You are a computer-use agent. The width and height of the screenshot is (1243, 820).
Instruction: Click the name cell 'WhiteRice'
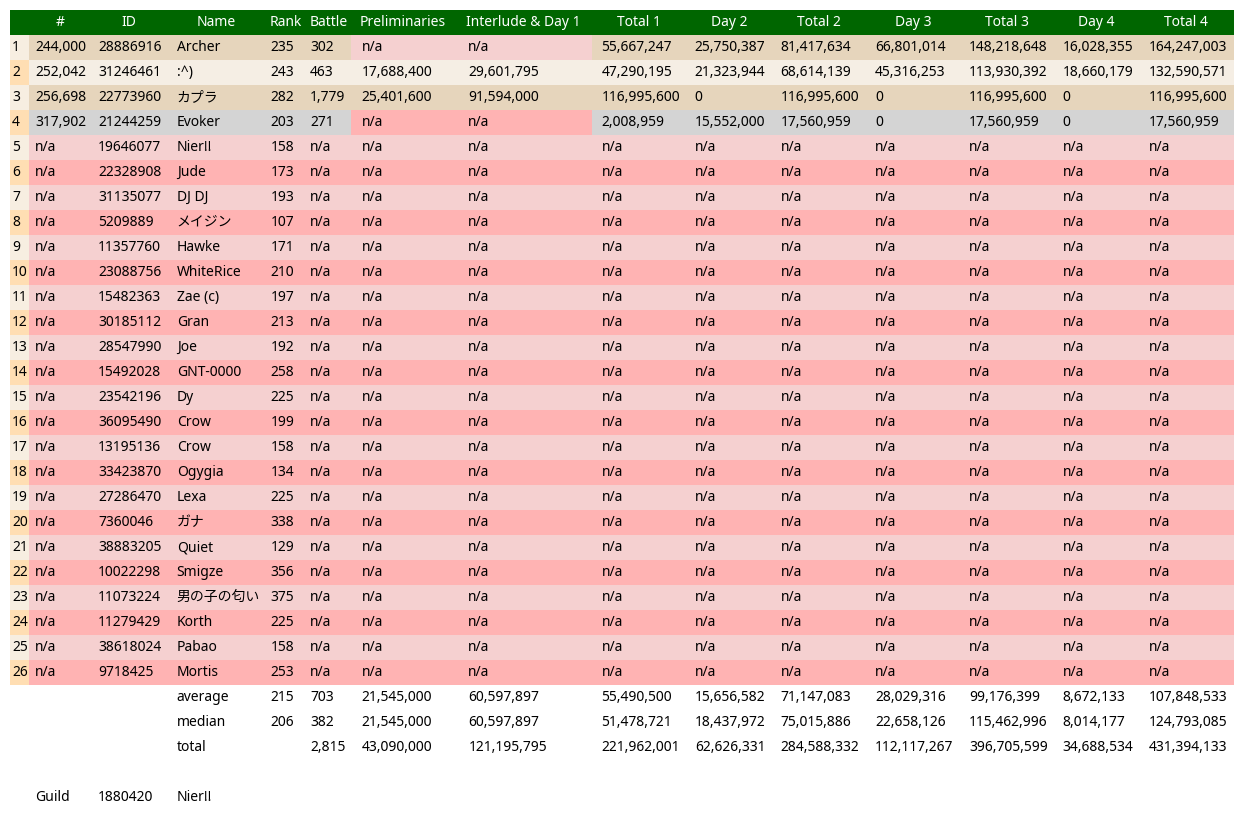coord(208,271)
